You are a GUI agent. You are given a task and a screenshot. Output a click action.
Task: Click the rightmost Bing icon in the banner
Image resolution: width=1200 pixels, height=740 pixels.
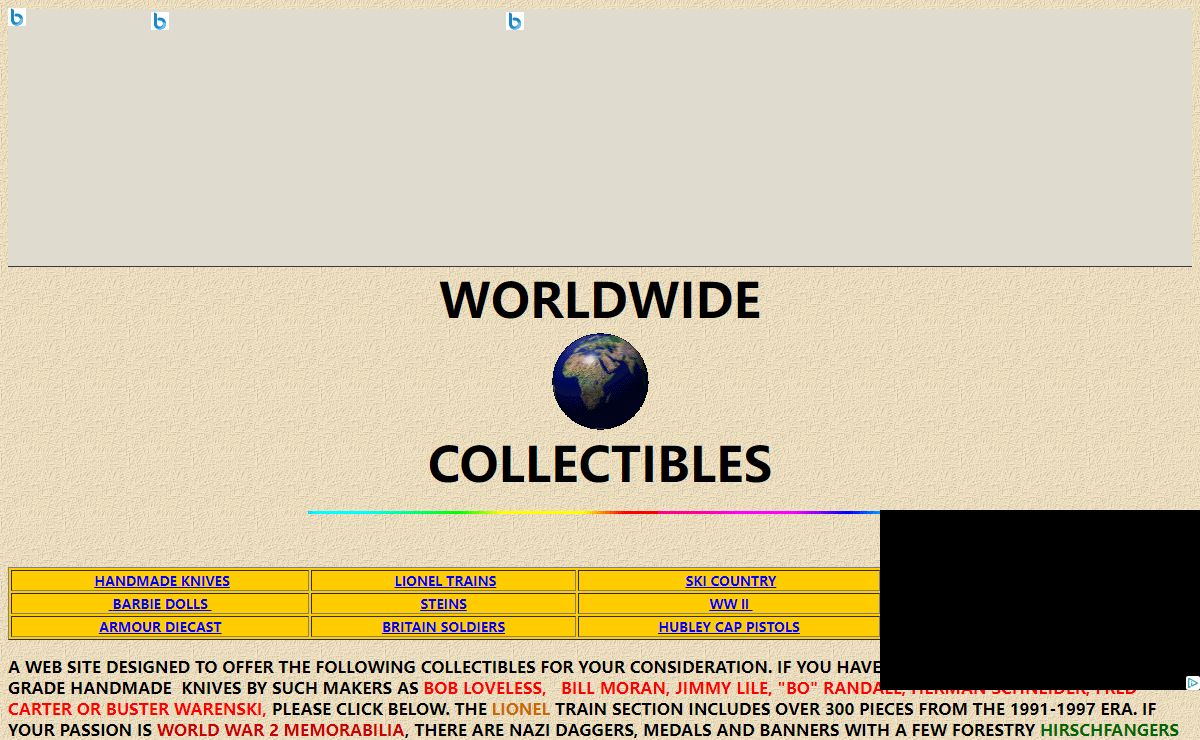[515, 21]
